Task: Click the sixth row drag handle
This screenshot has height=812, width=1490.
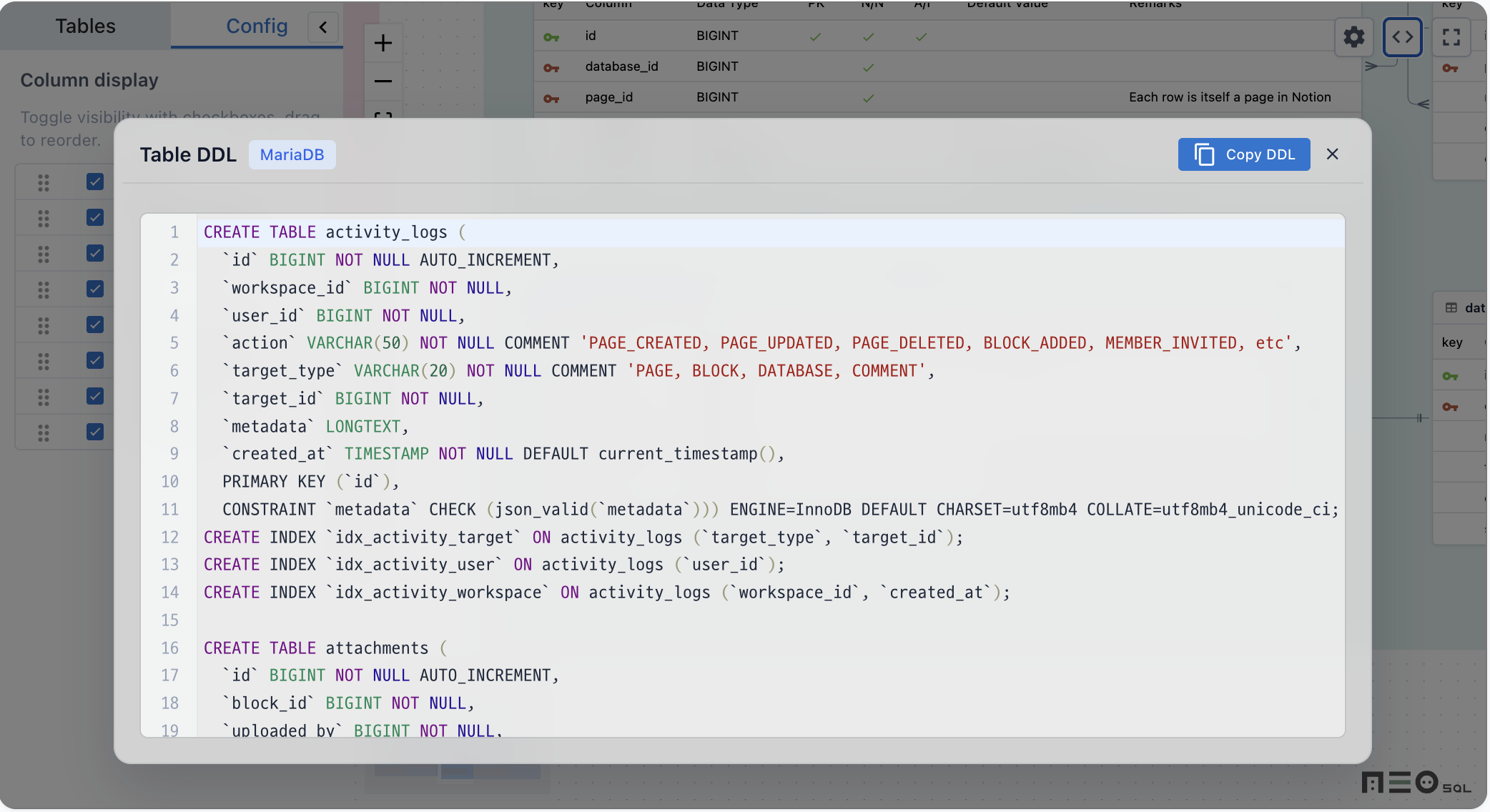Action: (x=44, y=361)
